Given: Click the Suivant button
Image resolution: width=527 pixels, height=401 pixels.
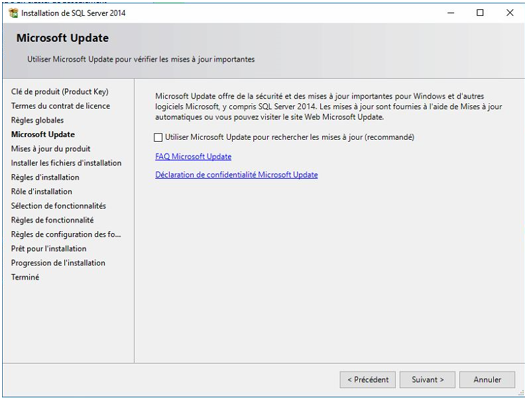Looking at the screenshot, I should coord(428,379).
